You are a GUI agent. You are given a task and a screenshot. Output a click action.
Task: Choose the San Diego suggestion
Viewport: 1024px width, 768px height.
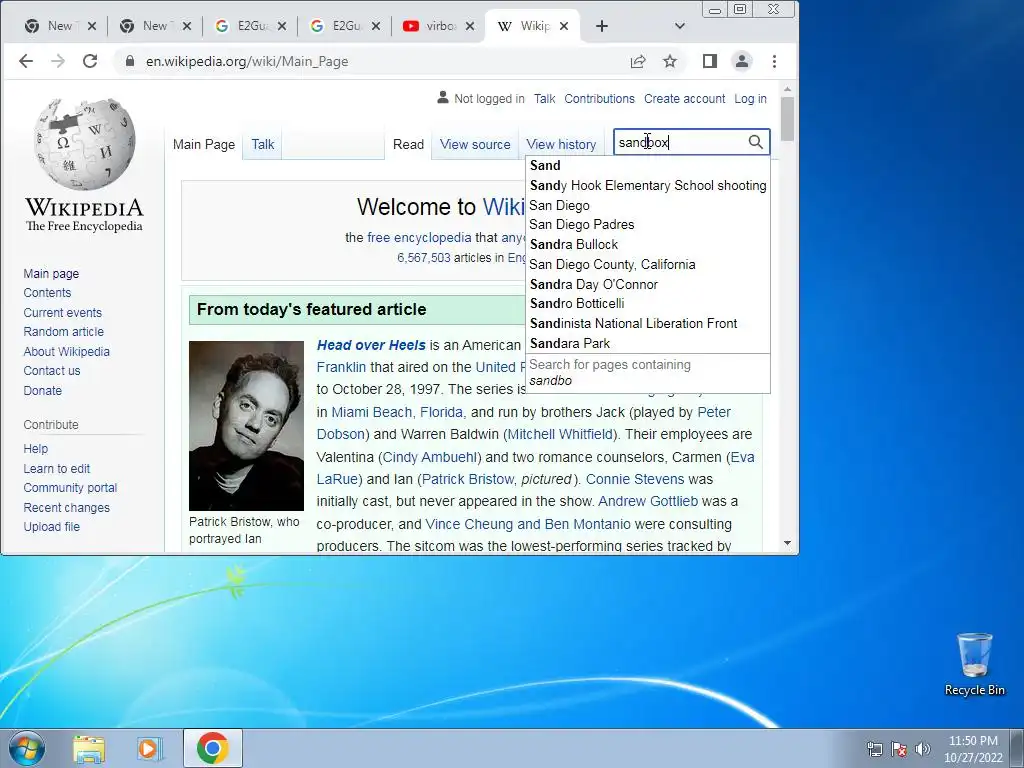[x=648, y=205]
